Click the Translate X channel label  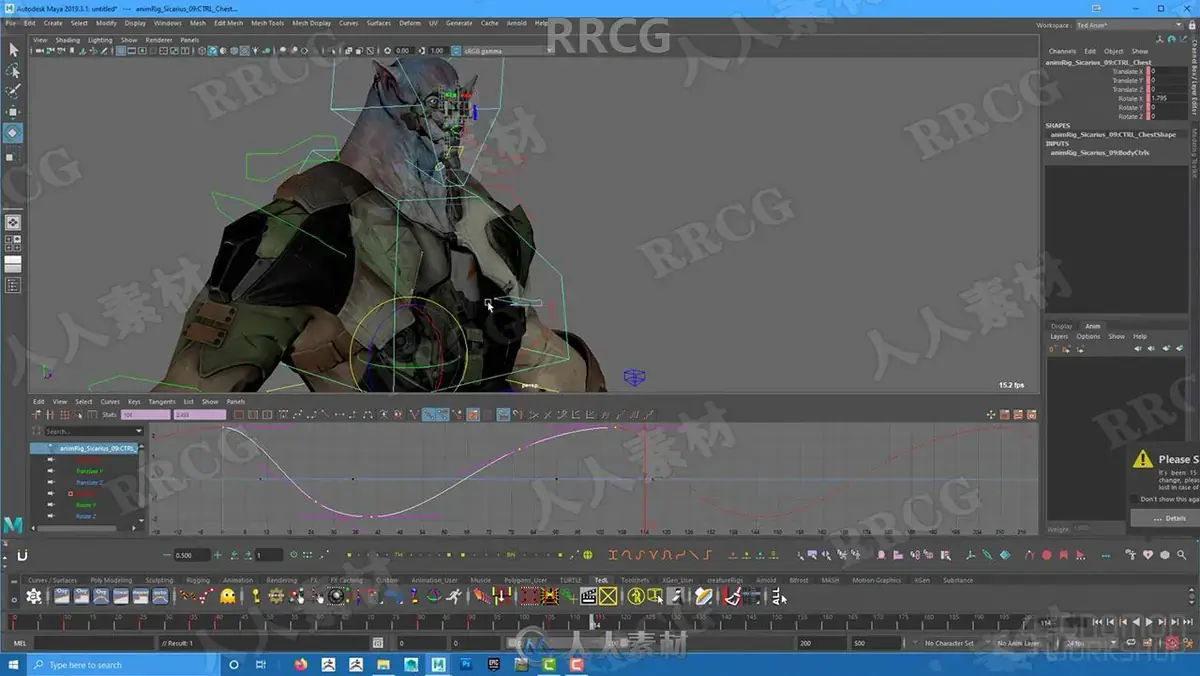pos(1127,71)
